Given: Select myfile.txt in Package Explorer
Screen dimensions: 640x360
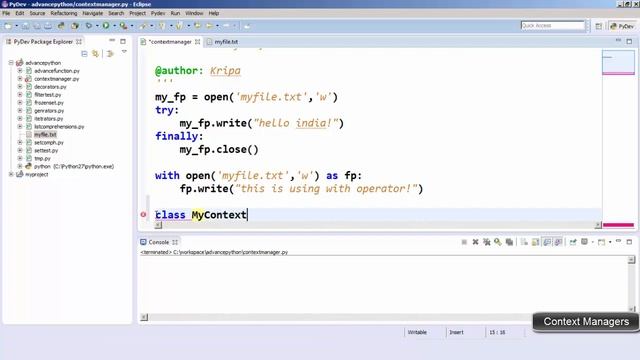Looking at the screenshot, I should coord(45,134).
